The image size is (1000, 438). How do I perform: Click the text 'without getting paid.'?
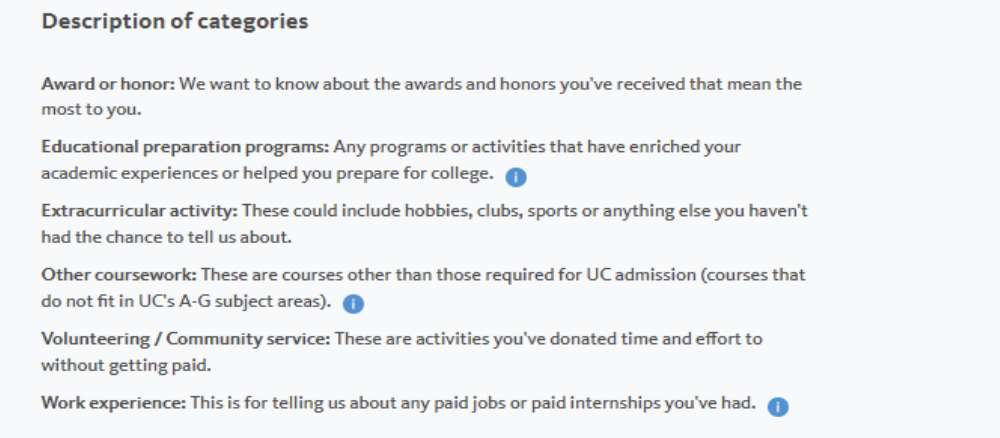pos(126,365)
